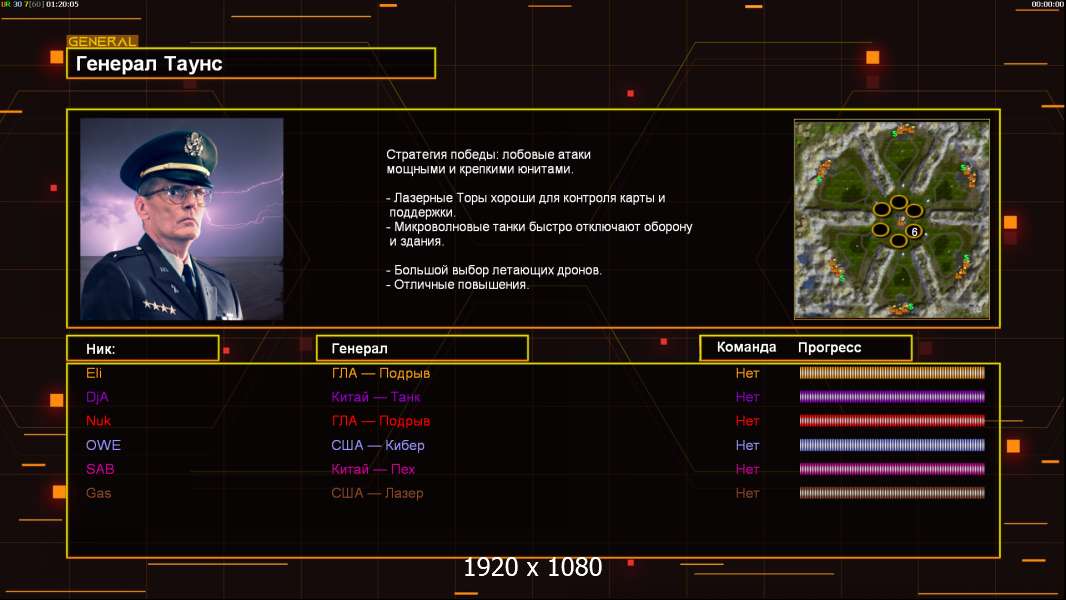Click General Townes portrait image
Viewport: 1066px width, 600px height.
pos(182,219)
